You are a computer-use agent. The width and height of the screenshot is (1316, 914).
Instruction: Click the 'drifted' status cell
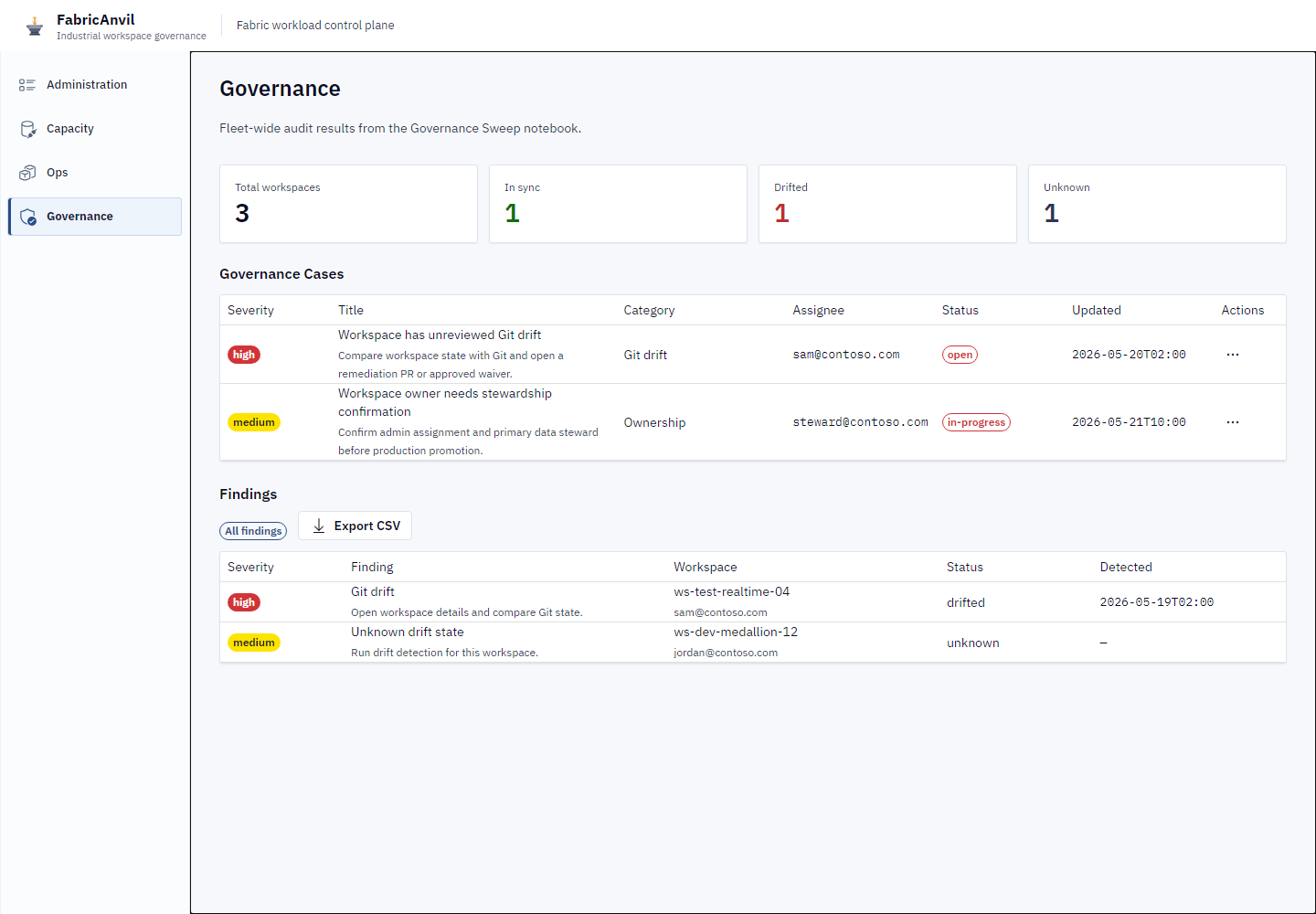coord(966,602)
